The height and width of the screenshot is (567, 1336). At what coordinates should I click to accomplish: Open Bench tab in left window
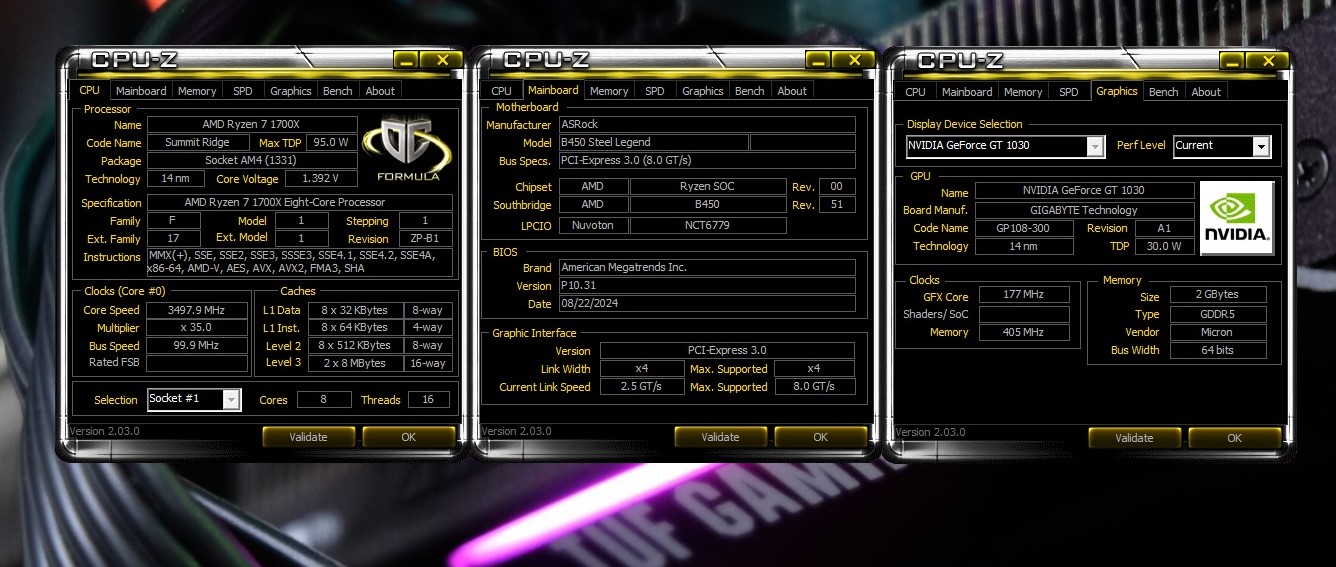click(338, 91)
